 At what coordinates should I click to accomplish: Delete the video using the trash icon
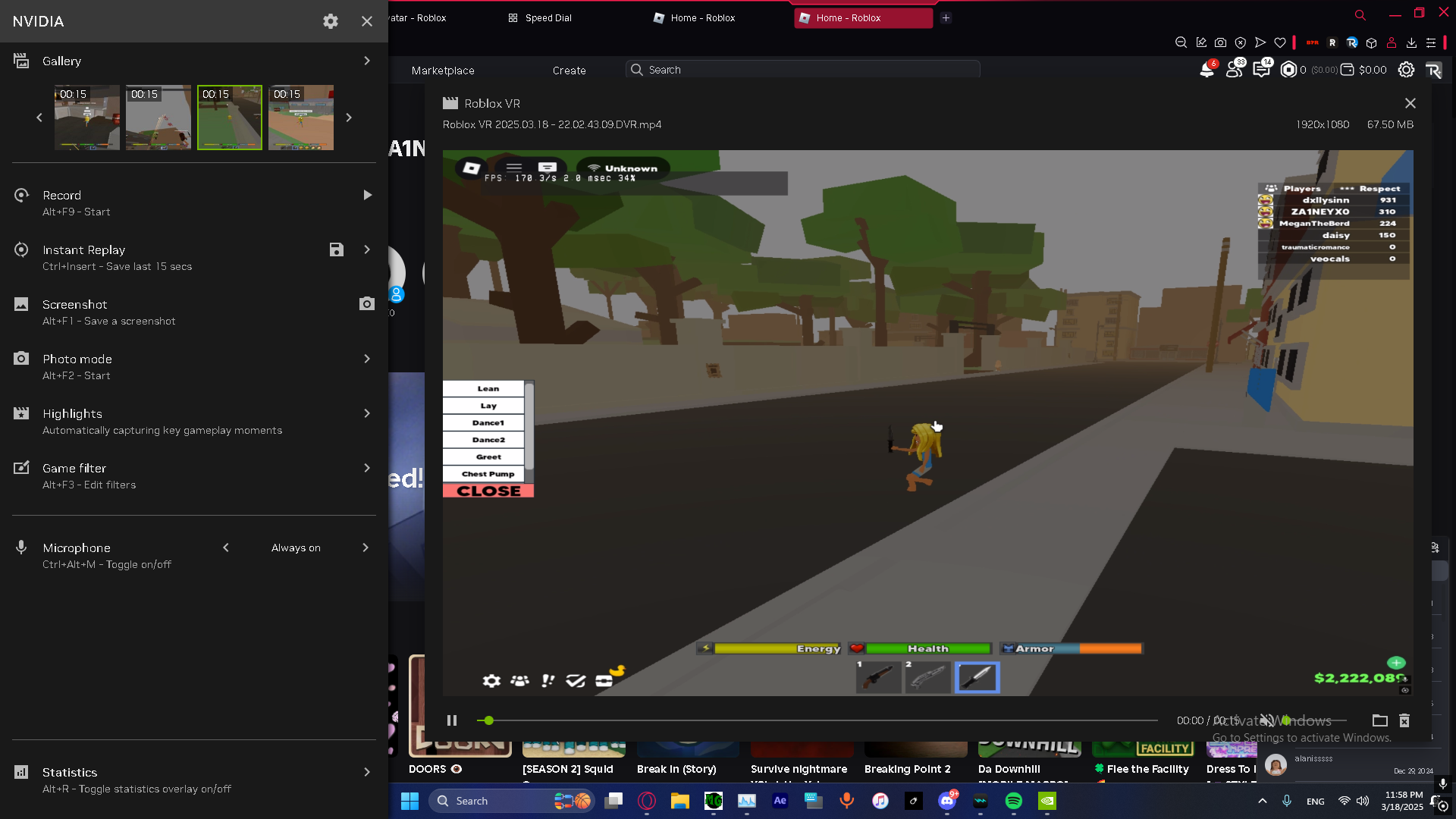pos(1404,720)
